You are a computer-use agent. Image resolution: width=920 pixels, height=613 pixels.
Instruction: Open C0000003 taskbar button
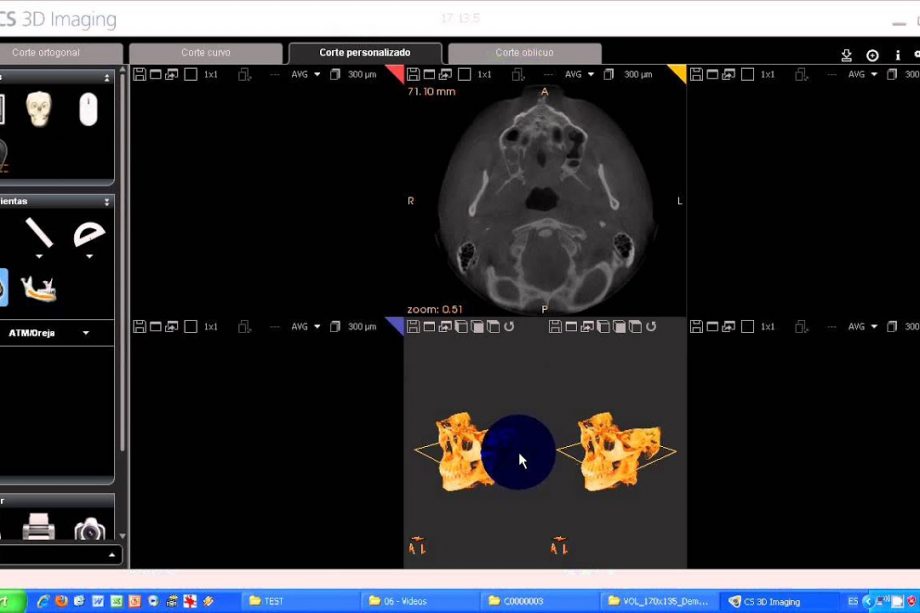[x=540, y=601]
